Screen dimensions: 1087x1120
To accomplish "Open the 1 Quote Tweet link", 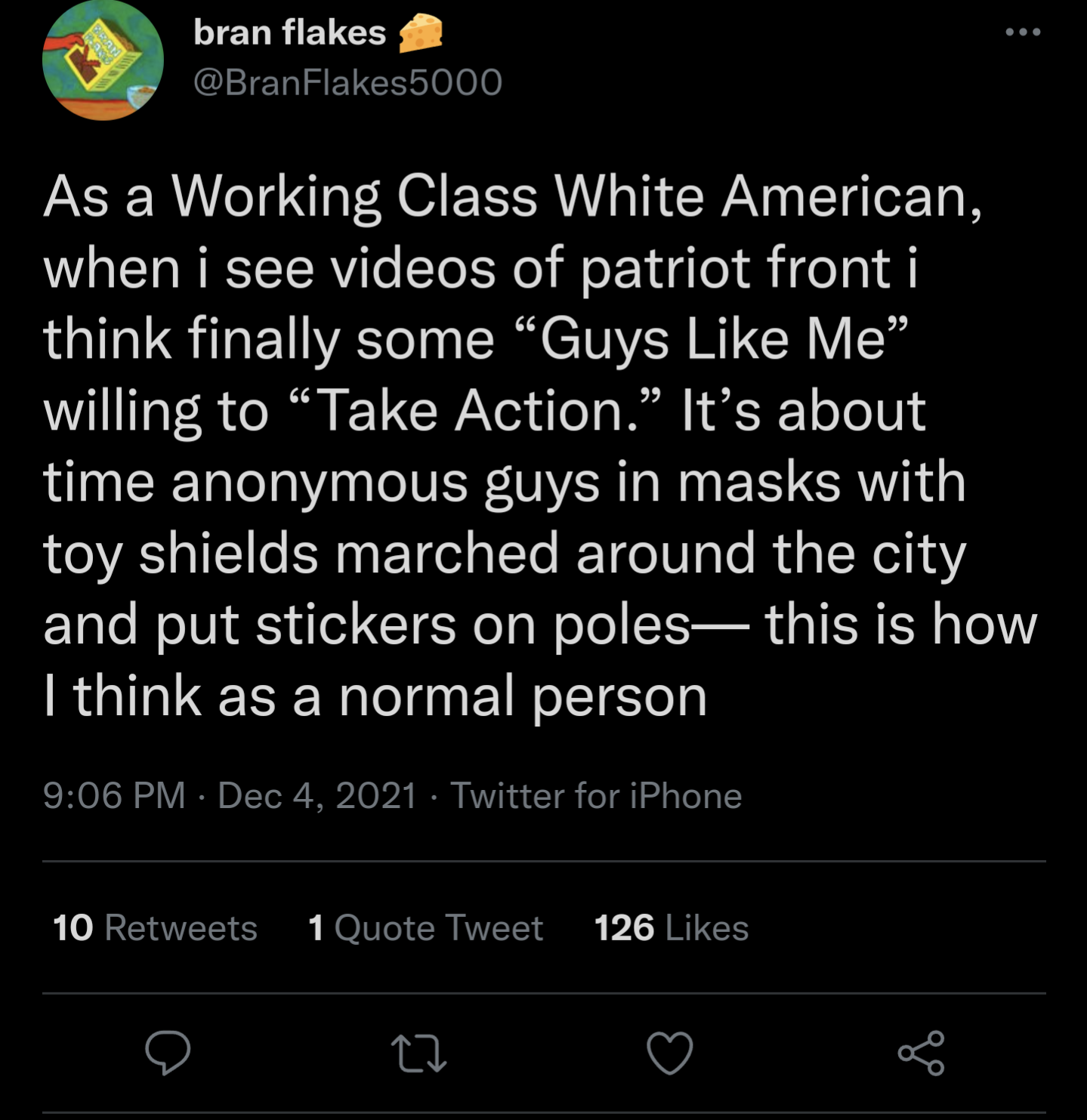I will click(425, 927).
